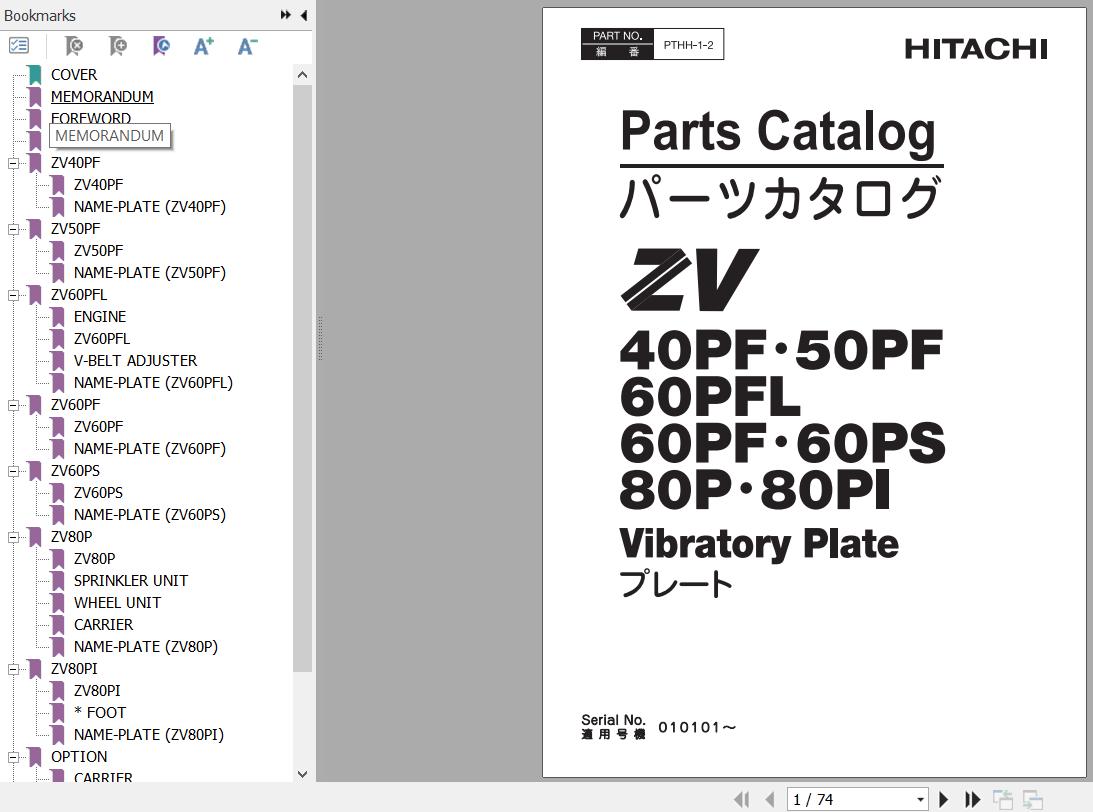1093x812 pixels.
Task: Collapse the ZV80PI bookmark group
Action: click(x=14, y=669)
